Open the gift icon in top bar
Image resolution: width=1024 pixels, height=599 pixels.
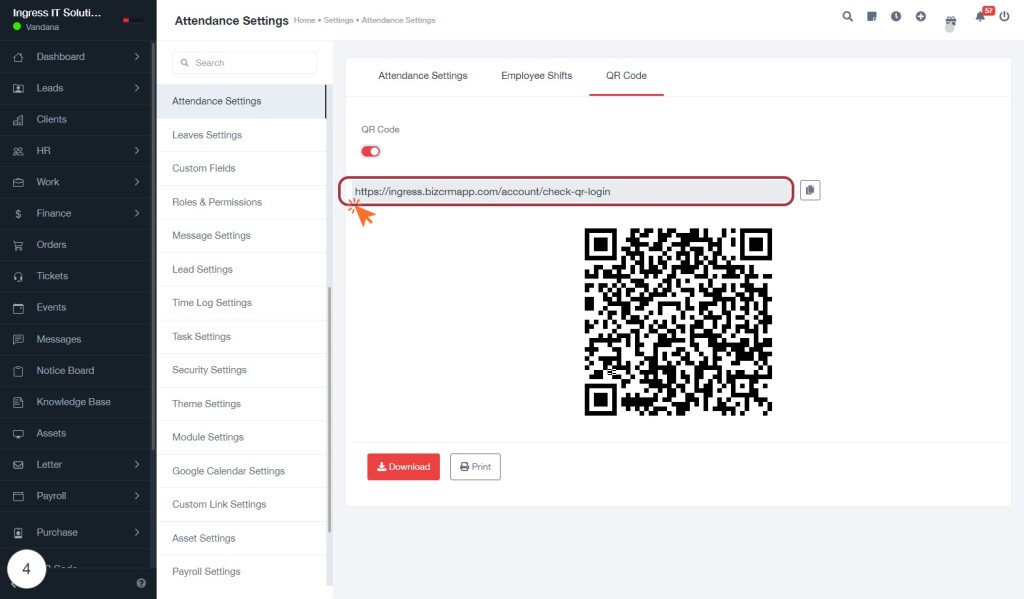pos(950,21)
